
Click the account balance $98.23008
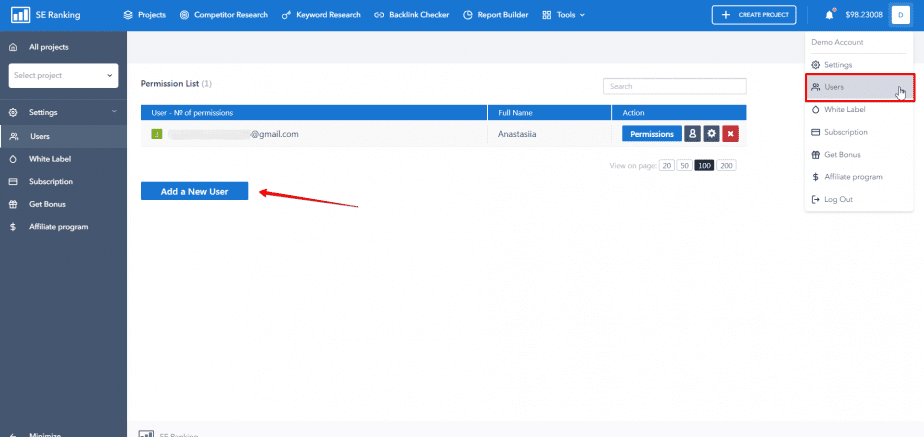[x=864, y=15]
